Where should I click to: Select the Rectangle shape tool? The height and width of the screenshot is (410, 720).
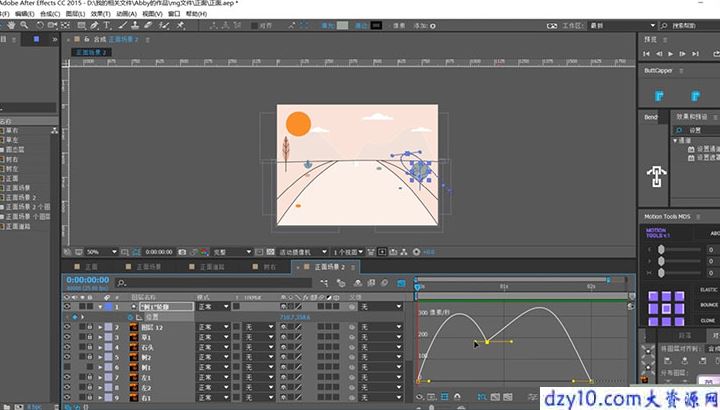pos(81,25)
